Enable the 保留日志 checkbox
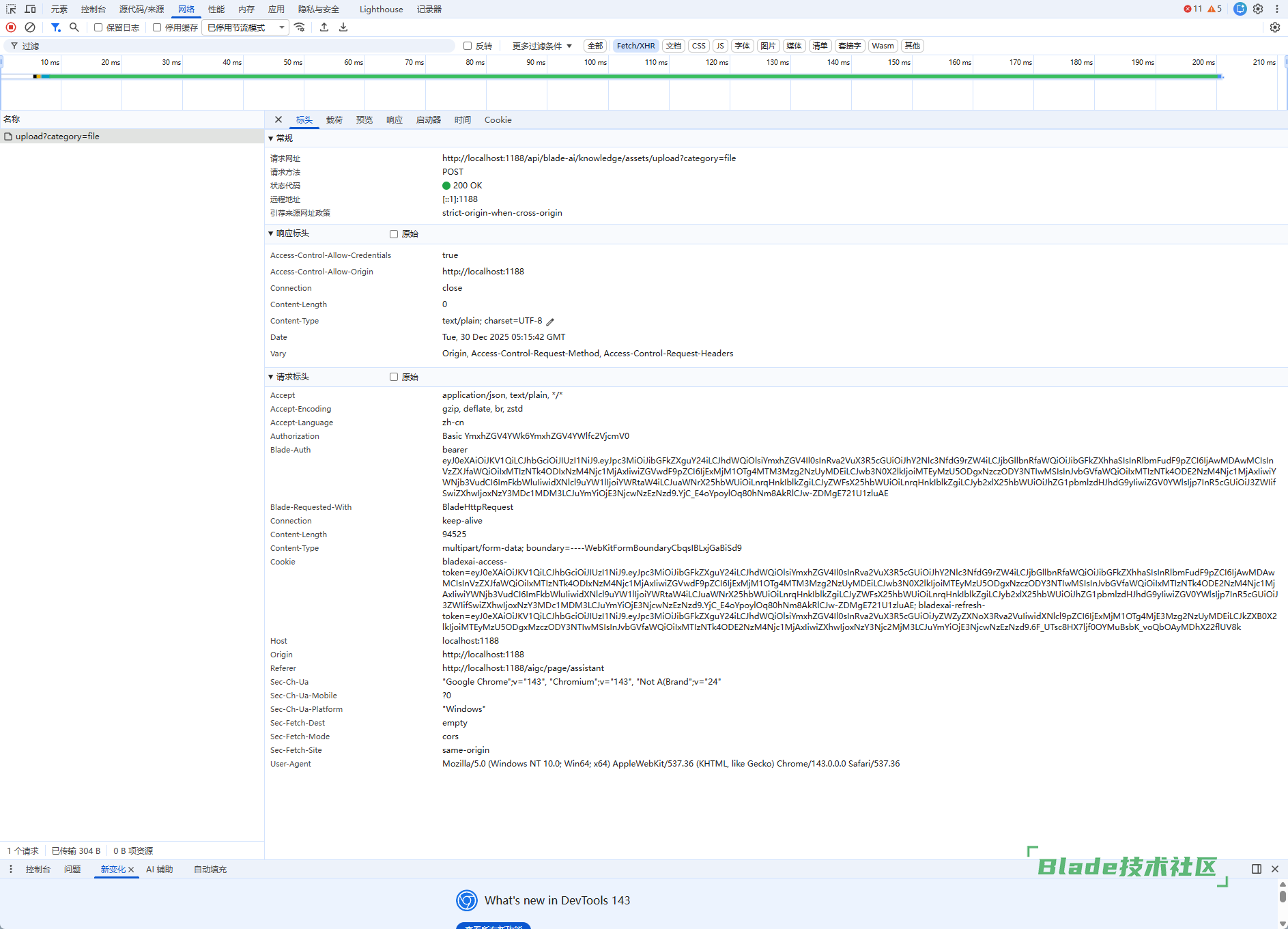Screen dimensions: 1288x929 pyautogui.click(x=98, y=27)
